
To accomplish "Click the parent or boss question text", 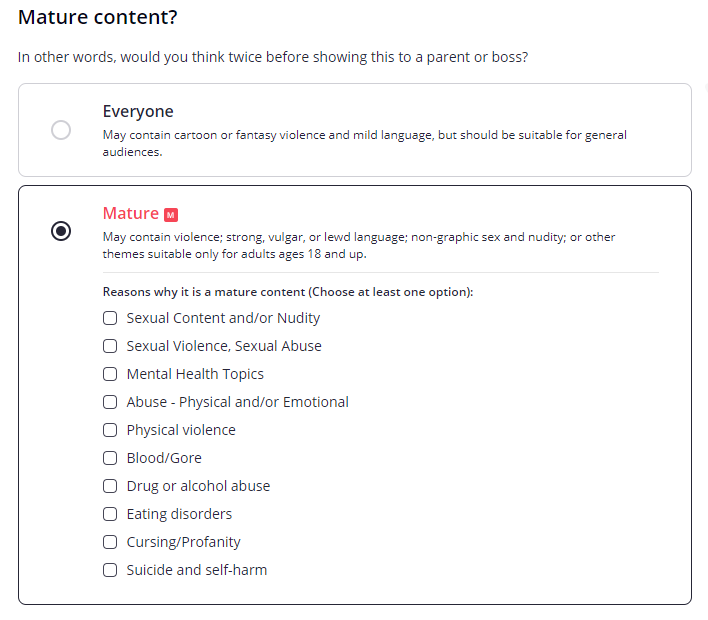I will tap(273, 57).
